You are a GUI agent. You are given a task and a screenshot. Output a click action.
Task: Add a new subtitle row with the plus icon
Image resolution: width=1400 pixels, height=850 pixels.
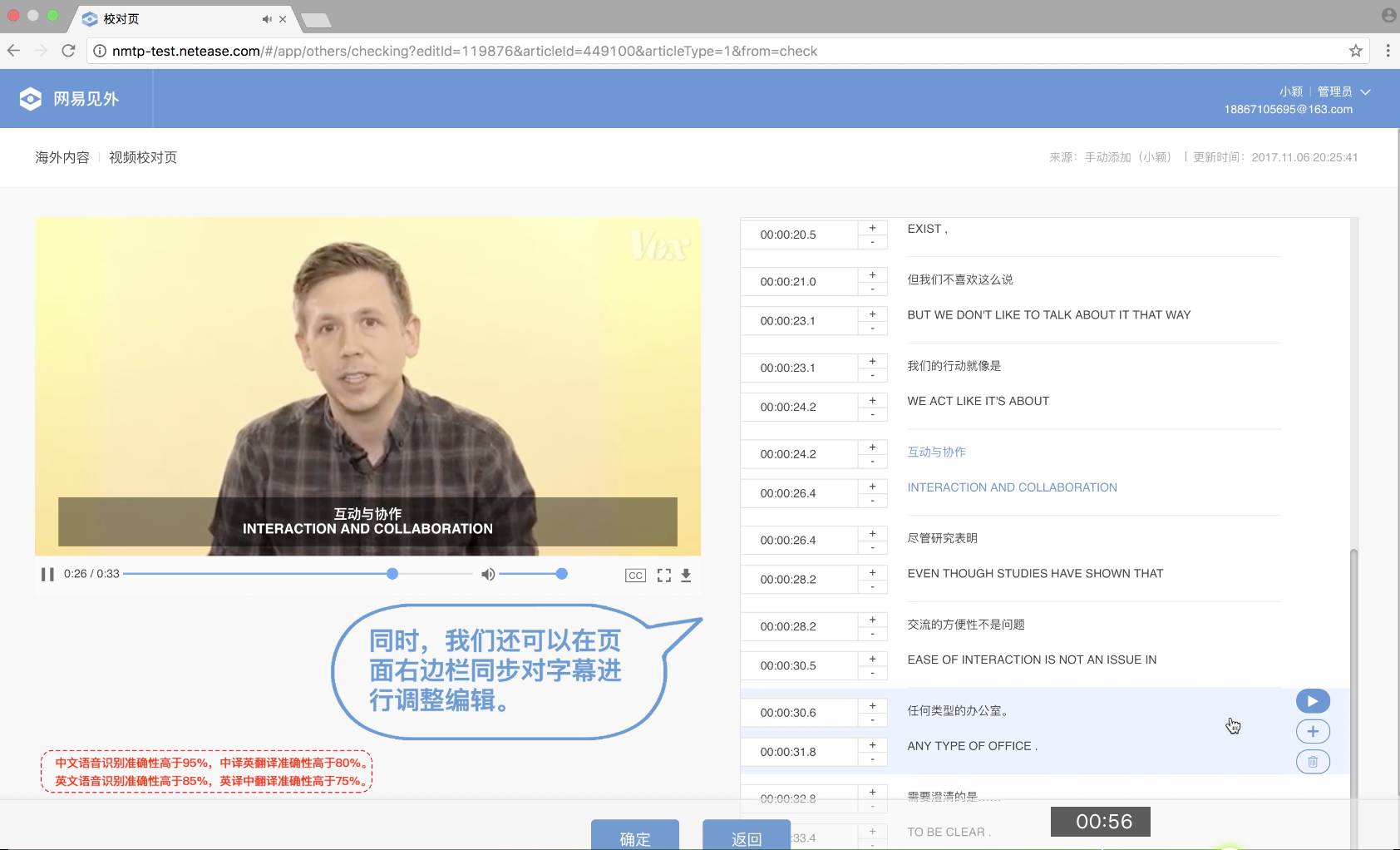pyautogui.click(x=1312, y=730)
